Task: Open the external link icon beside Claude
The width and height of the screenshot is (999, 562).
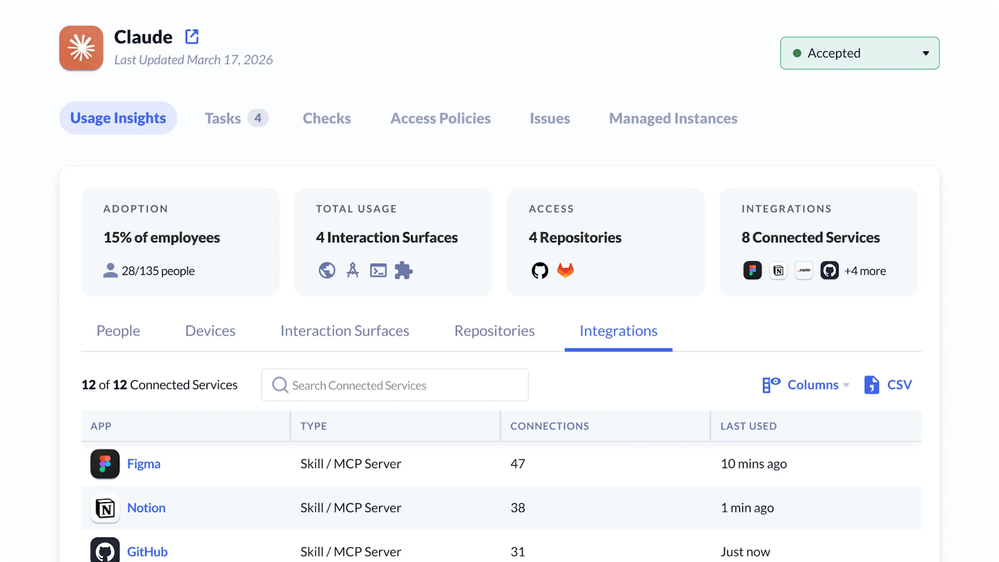Action: pos(192,37)
